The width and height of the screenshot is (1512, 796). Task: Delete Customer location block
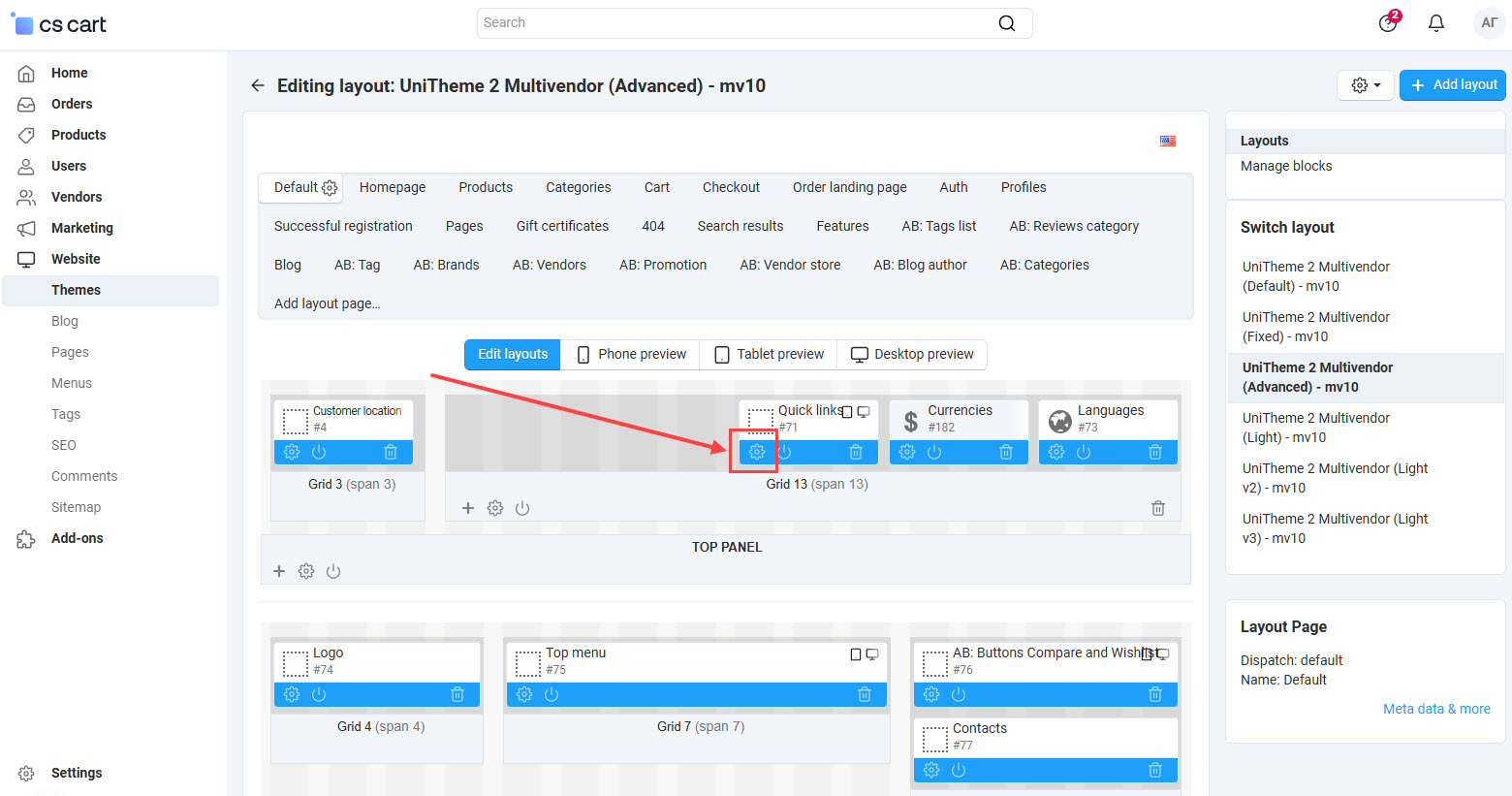coord(391,452)
